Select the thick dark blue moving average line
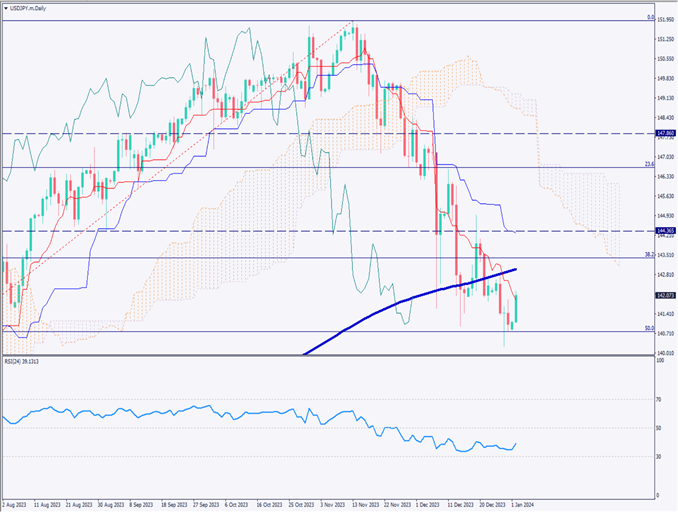 point(400,302)
